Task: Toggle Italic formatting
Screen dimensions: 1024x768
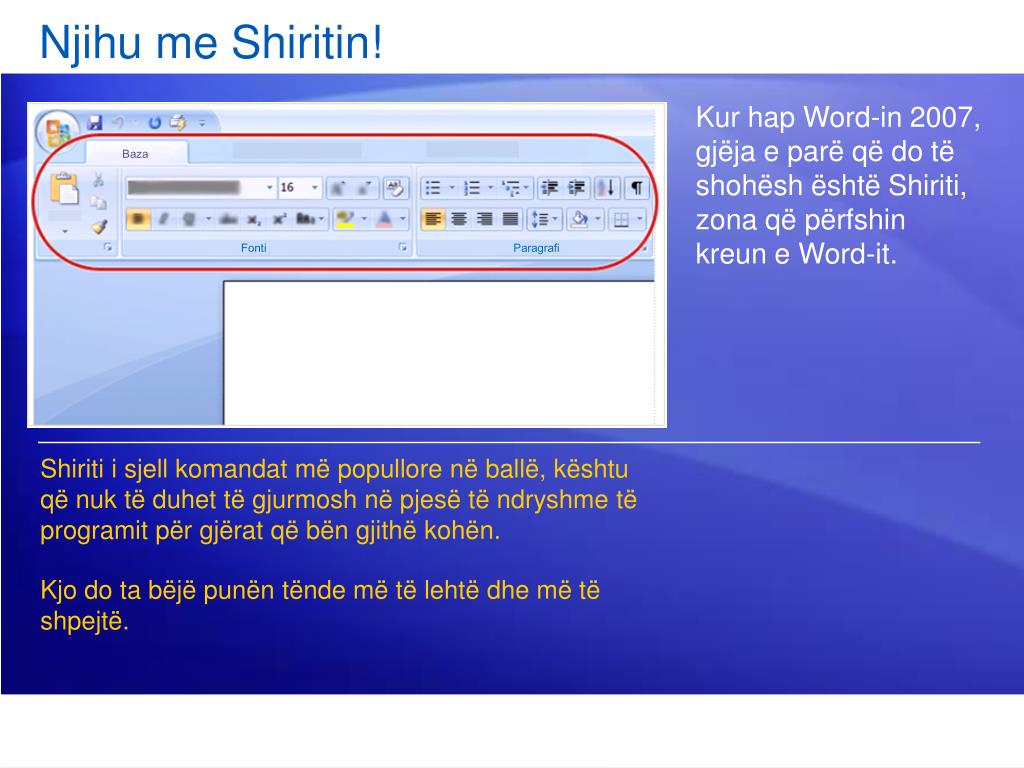Action: click(163, 219)
